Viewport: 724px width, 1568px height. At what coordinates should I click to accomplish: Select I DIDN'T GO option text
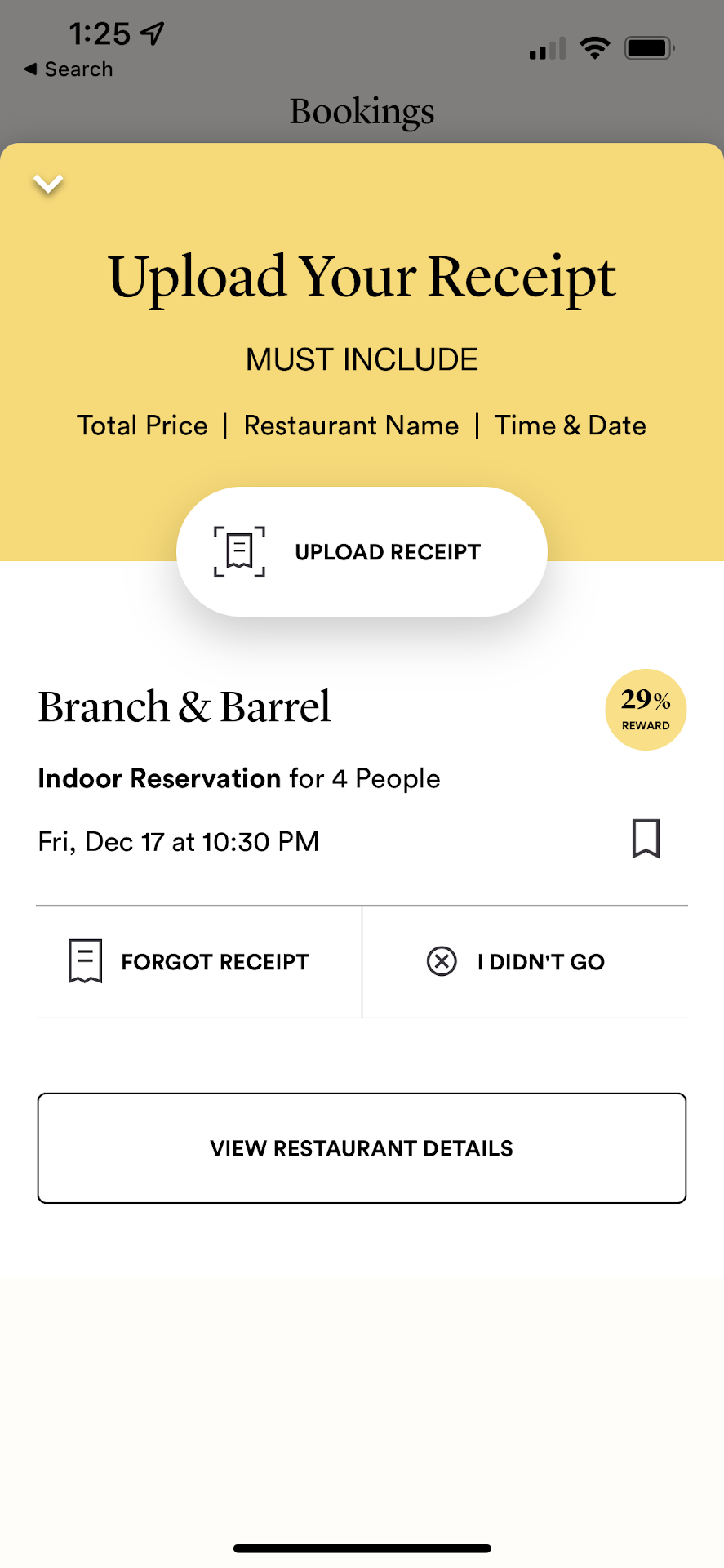(540, 962)
